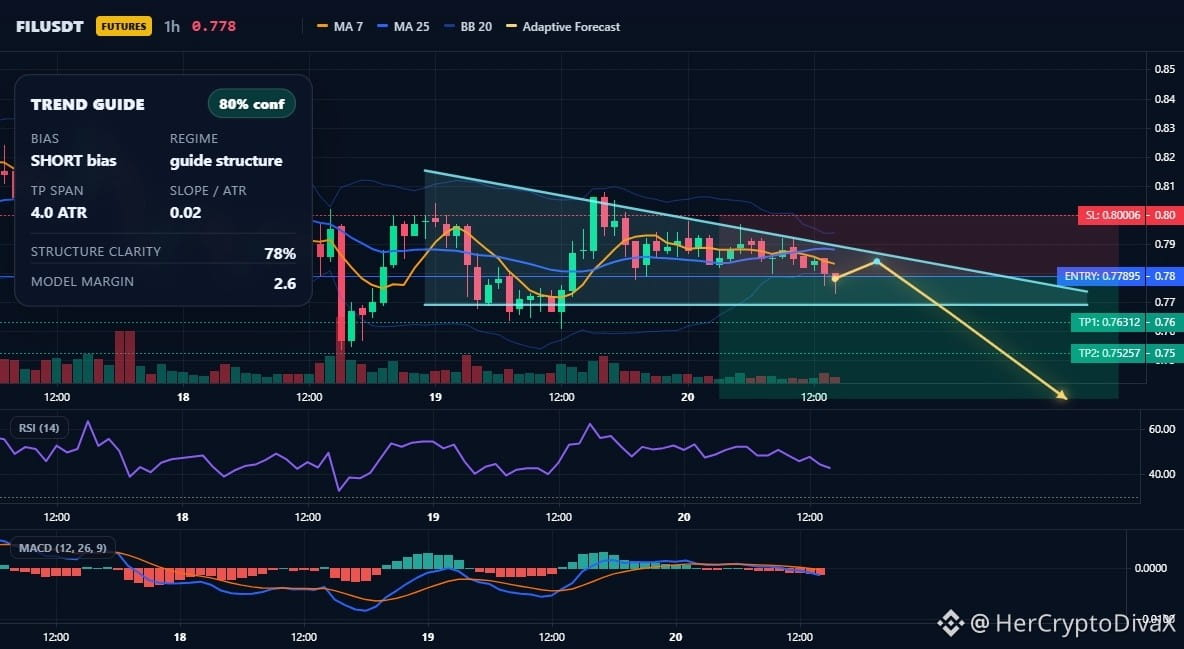Click the MACD (12, 26, 9) indicator label
The image size is (1184, 649).
[x=63, y=548]
